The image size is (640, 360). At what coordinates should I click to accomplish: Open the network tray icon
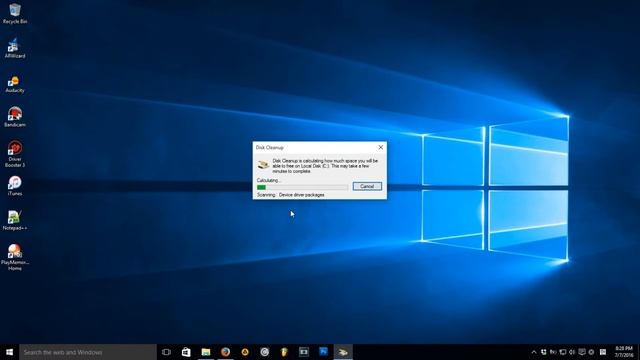[562, 352]
